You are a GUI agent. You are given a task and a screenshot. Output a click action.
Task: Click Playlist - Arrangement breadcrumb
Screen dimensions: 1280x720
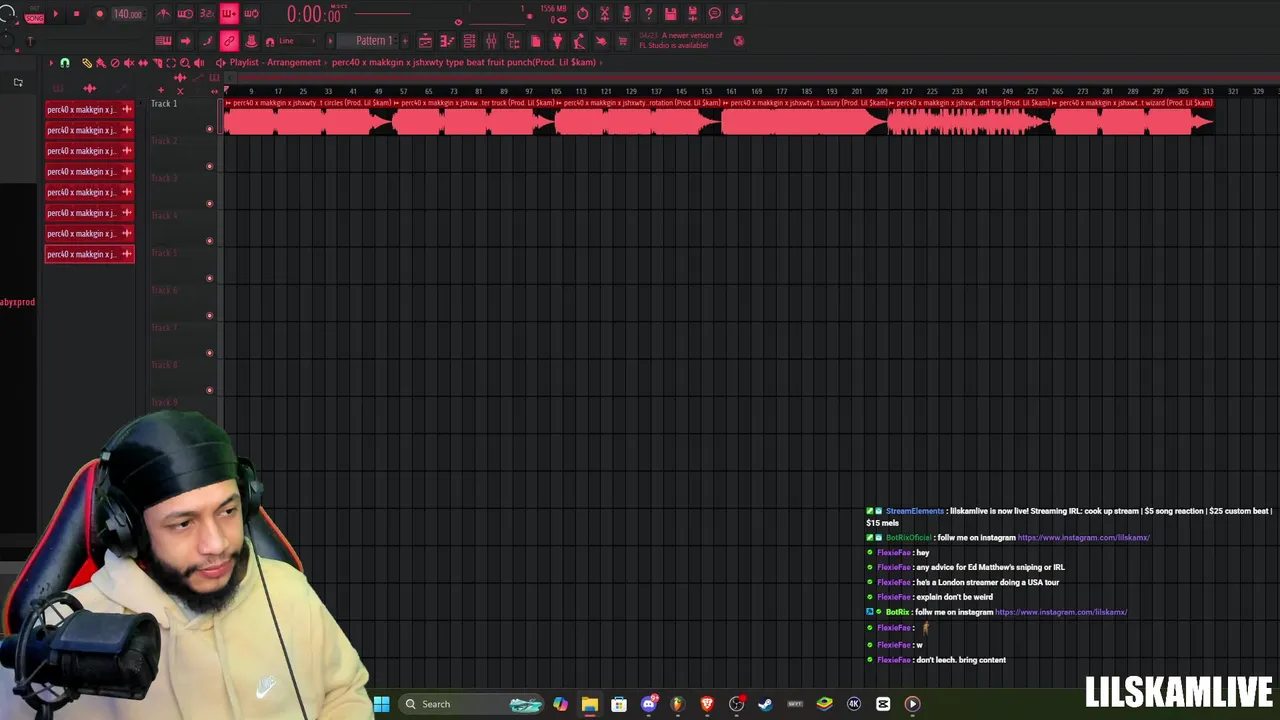point(275,62)
